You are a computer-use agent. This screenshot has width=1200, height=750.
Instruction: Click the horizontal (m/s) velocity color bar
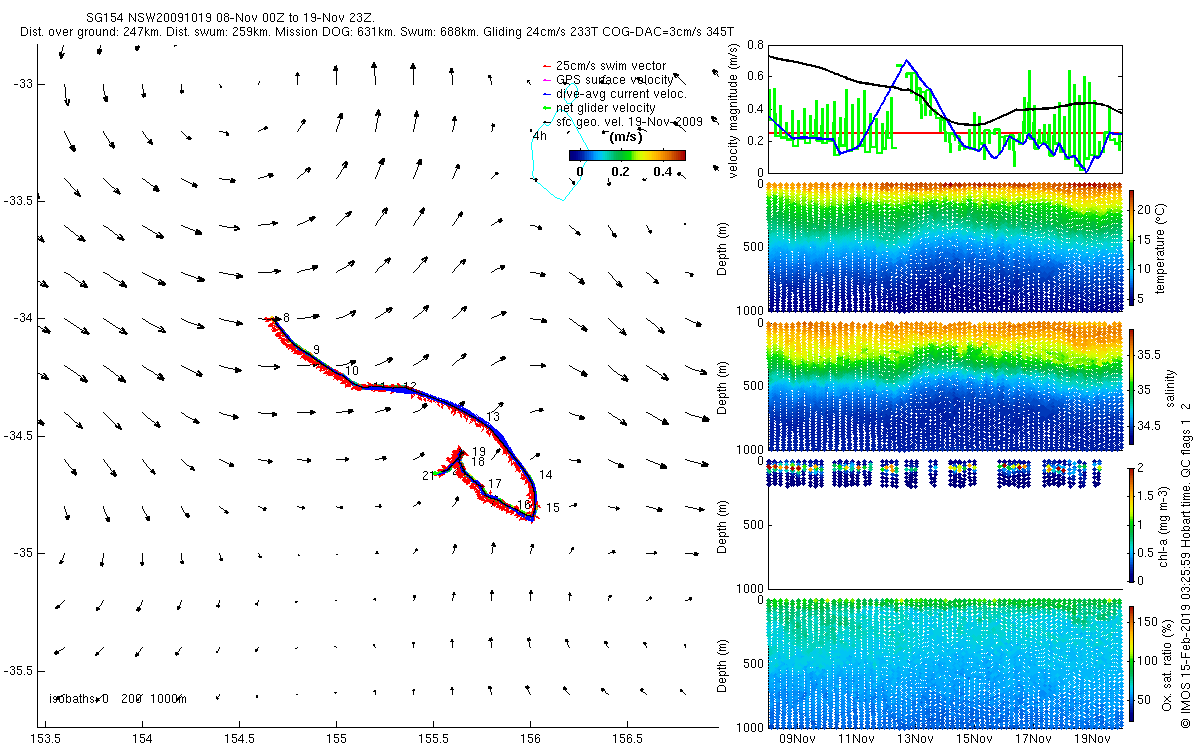(627, 155)
